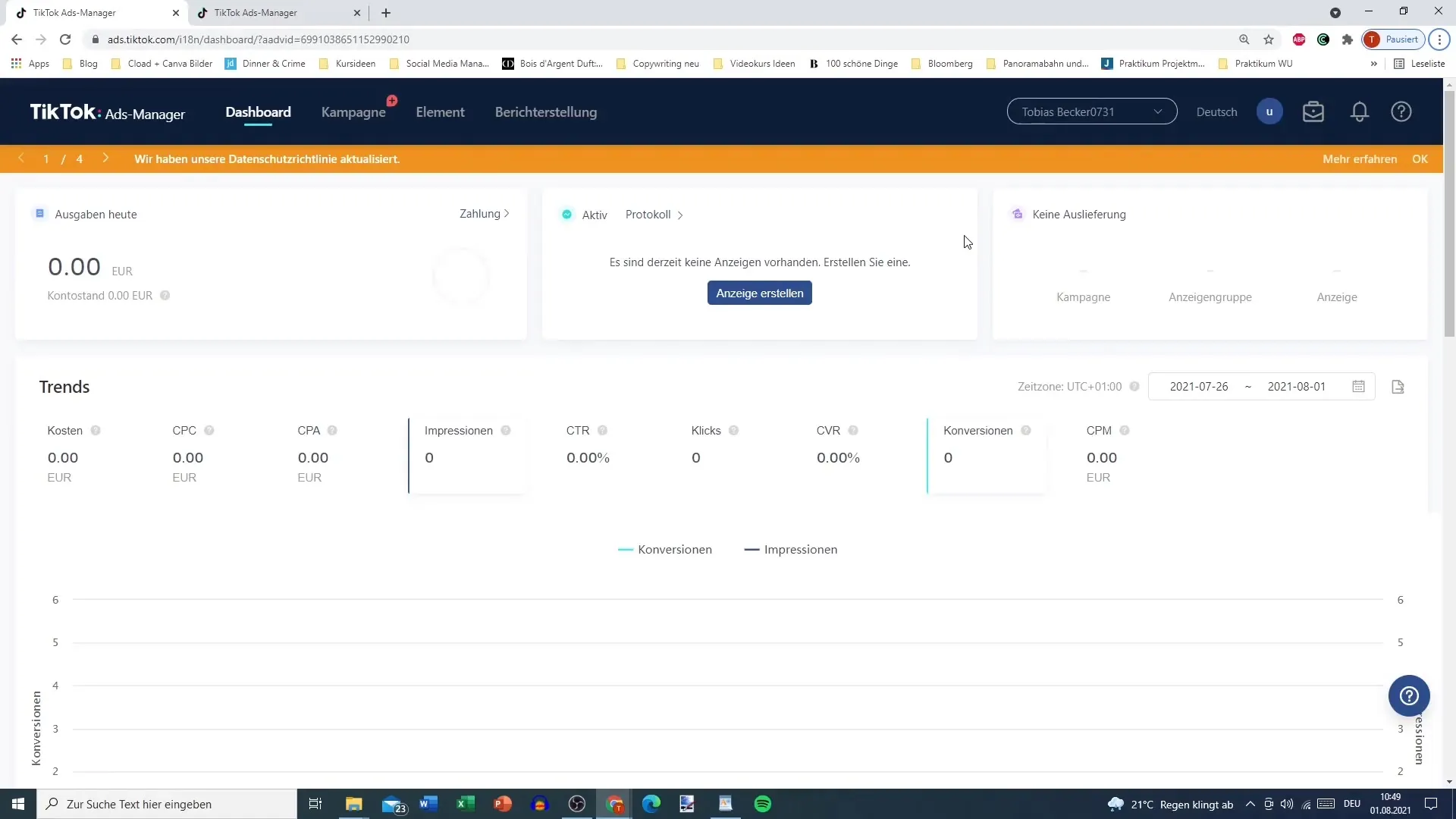The height and width of the screenshot is (819, 1456).
Task: Click Mehr erfahren in the banner
Action: (1360, 159)
